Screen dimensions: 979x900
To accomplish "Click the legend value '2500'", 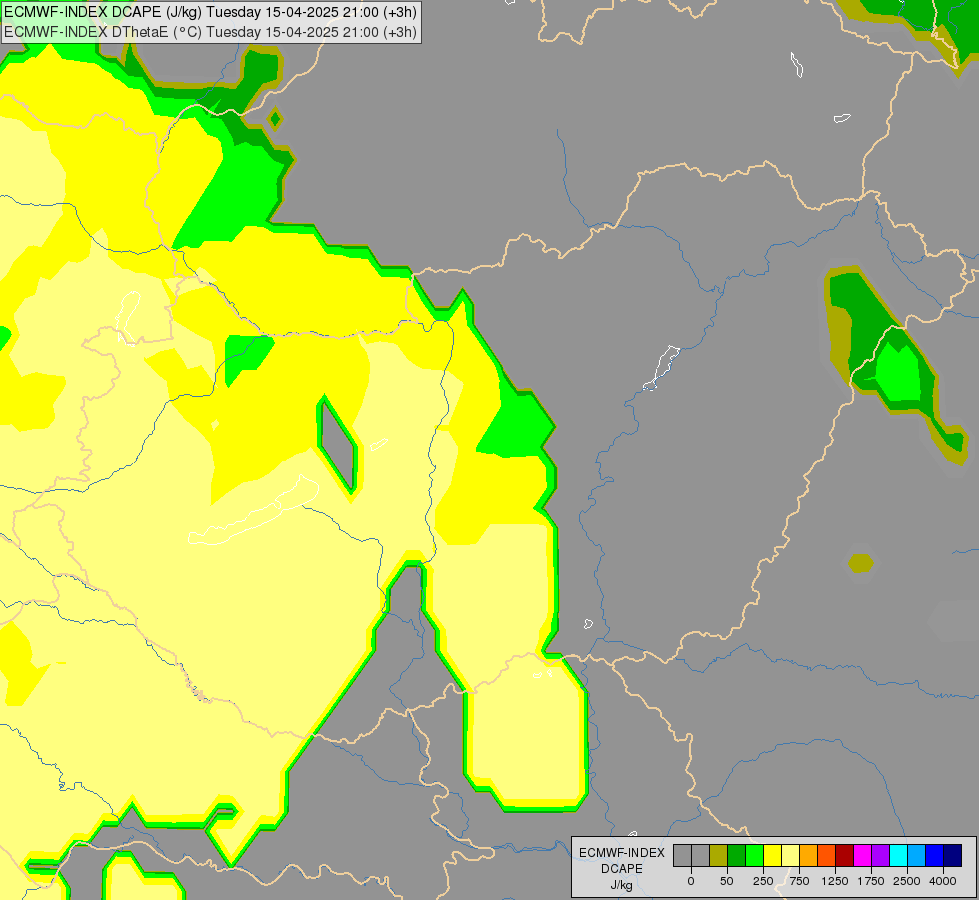I will [x=907, y=881].
